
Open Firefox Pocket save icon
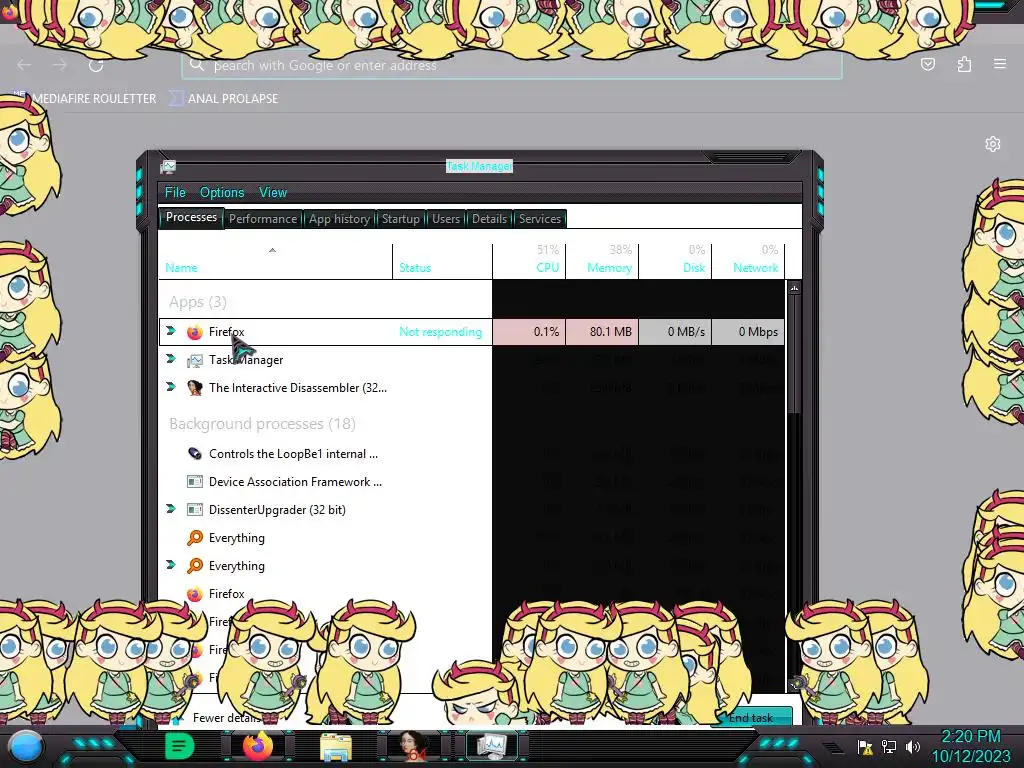pyautogui.click(x=928, y=64)
